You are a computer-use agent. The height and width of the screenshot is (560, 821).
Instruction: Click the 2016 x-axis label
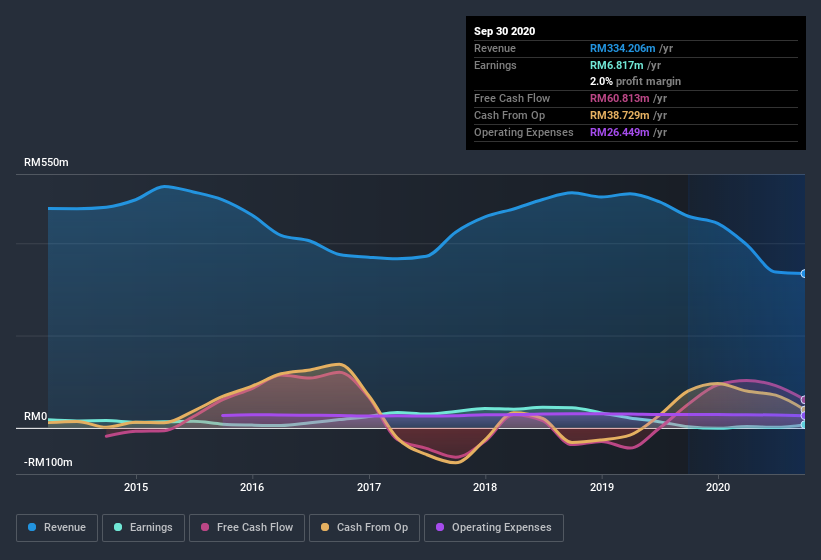[x=252, y=487]
